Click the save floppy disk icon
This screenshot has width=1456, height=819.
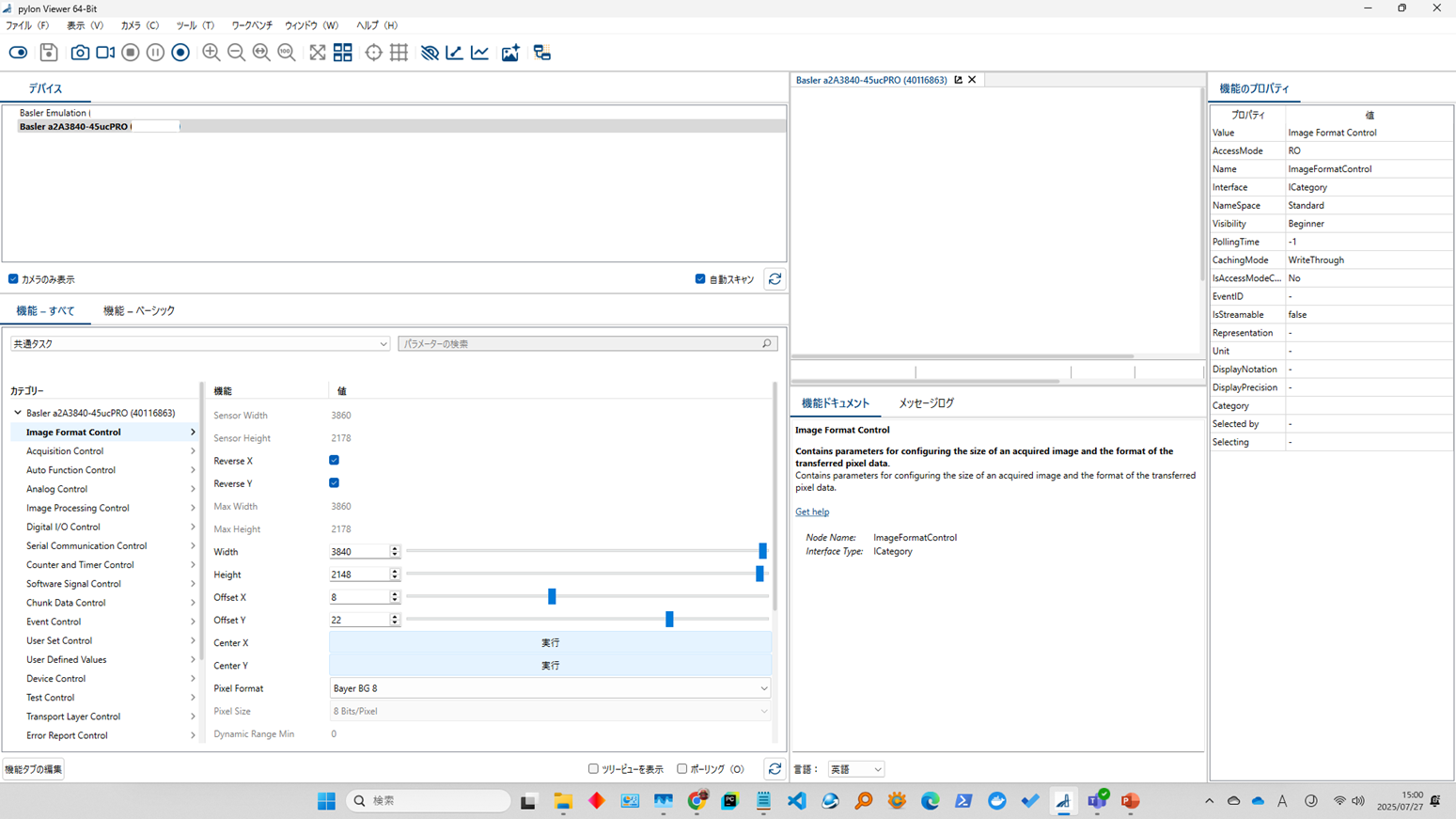49,53
